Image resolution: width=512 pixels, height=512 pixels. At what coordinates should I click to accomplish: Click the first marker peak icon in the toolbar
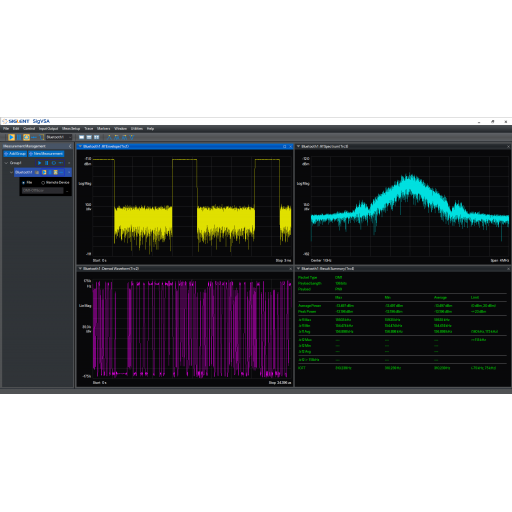point(109,137)
